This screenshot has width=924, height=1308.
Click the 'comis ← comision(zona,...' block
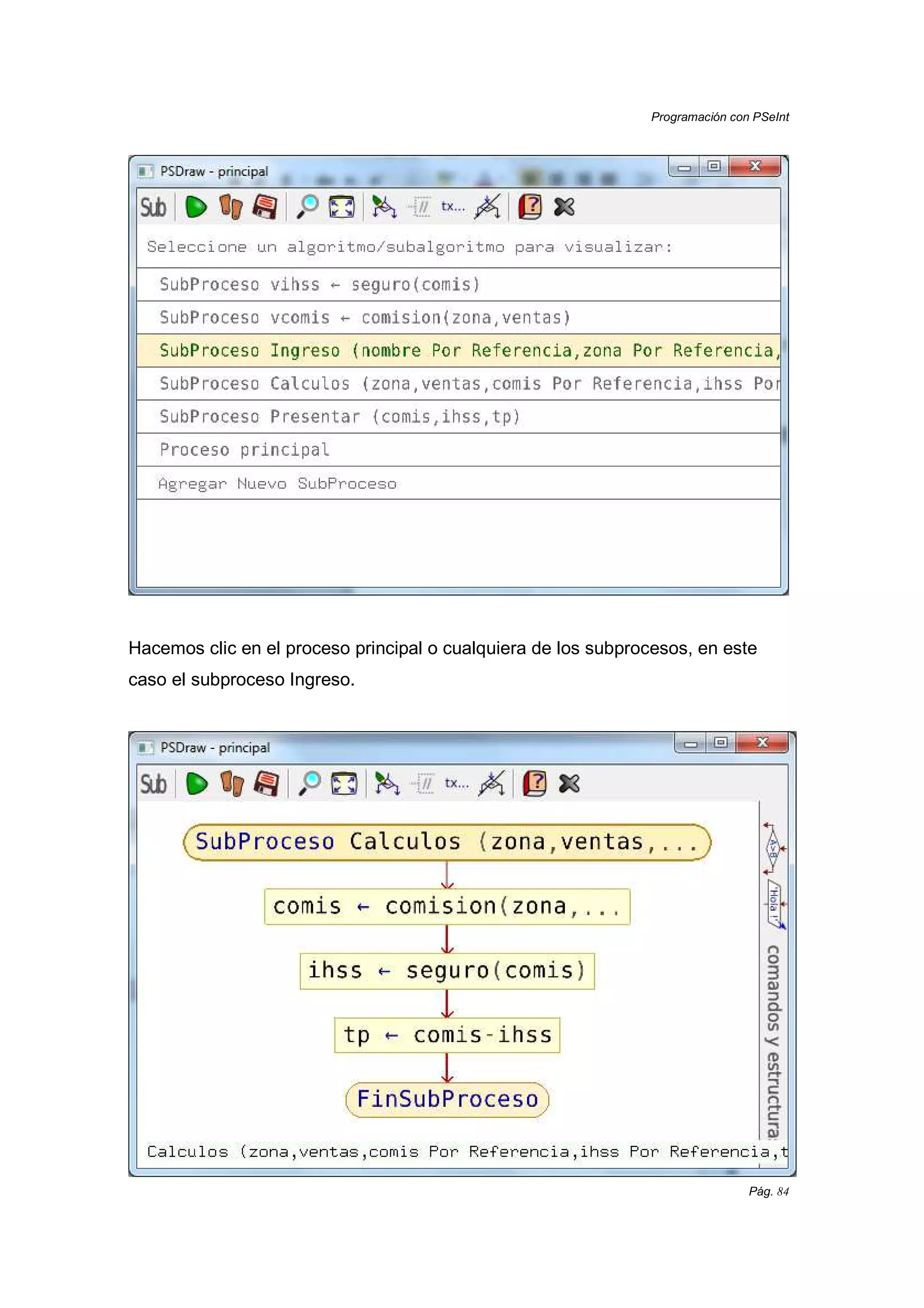447,906
